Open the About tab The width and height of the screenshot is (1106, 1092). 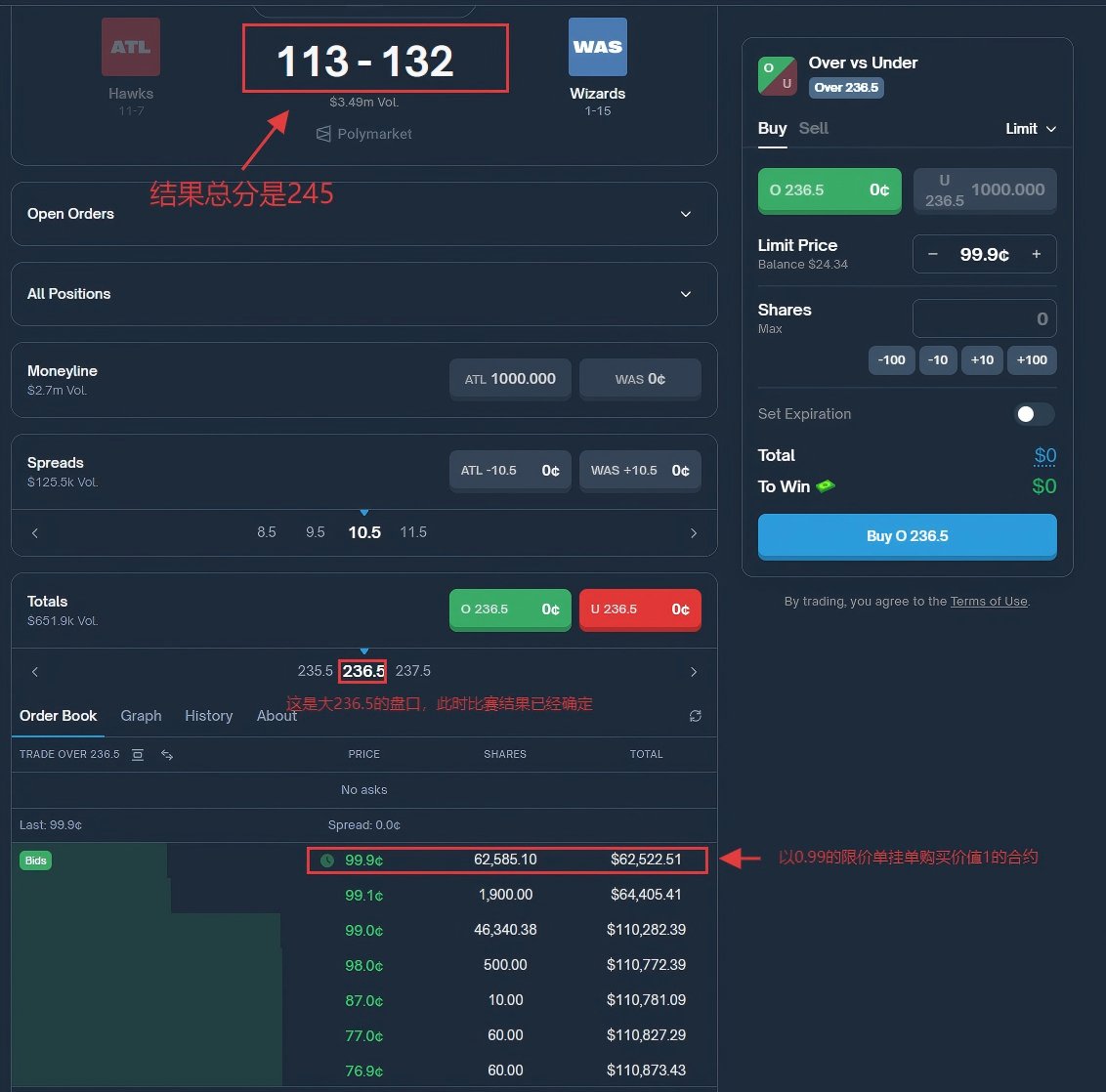click(276, 716)
